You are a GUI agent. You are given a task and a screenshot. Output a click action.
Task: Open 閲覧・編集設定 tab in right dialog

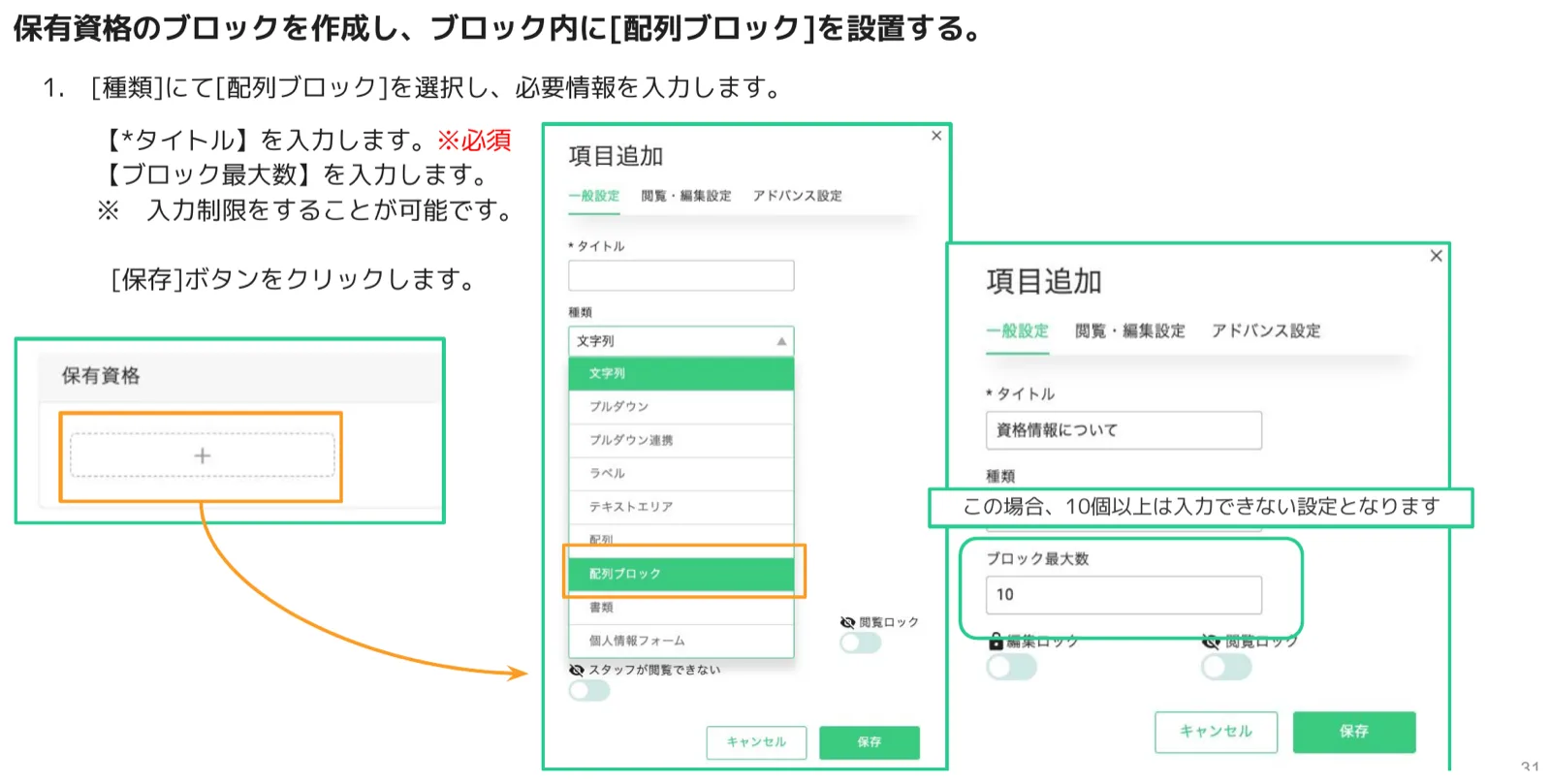point(1129,330)
